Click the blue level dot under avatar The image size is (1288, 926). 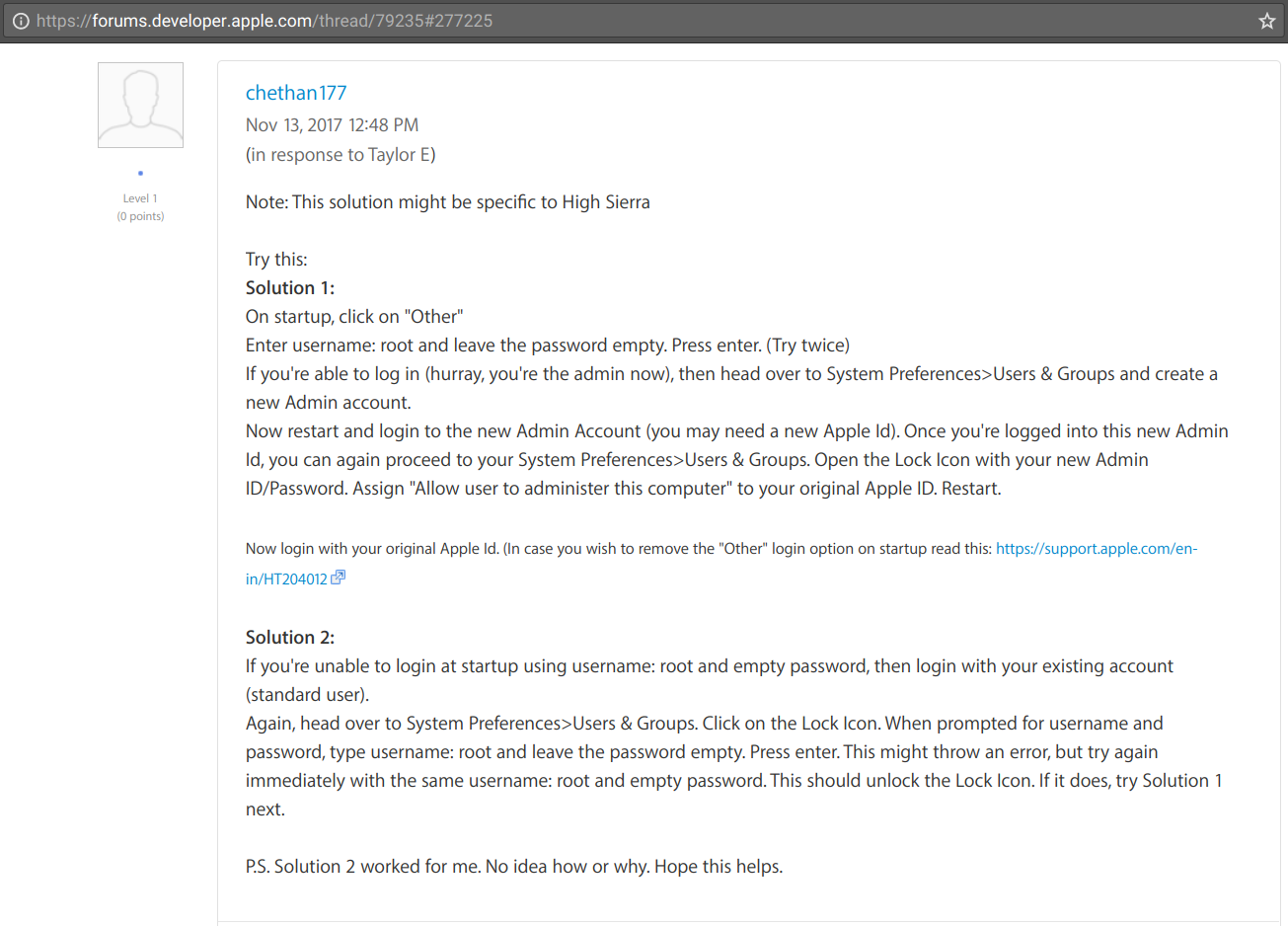click(140, 174)
